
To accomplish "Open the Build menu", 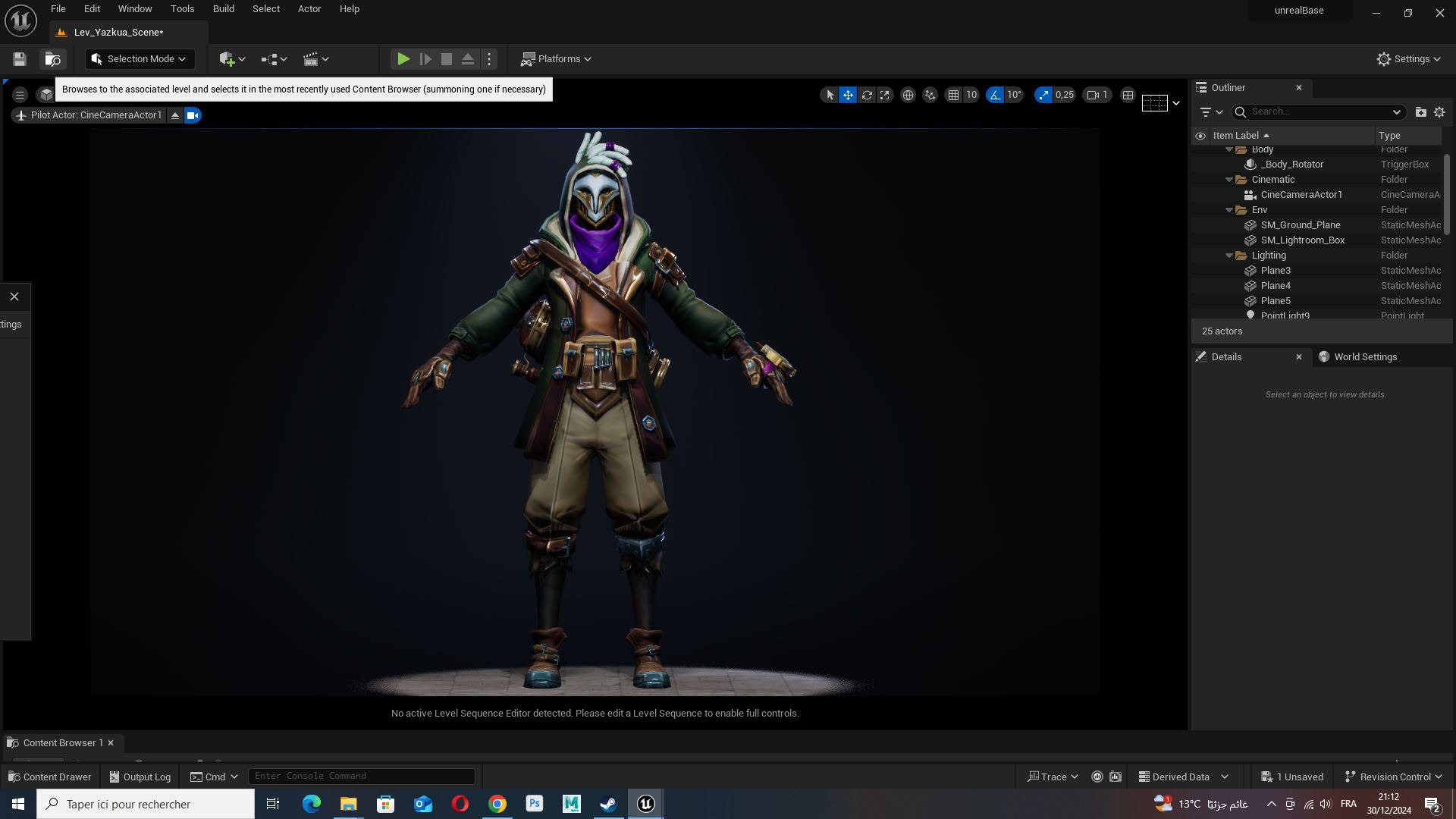I will tap(223, 9).
